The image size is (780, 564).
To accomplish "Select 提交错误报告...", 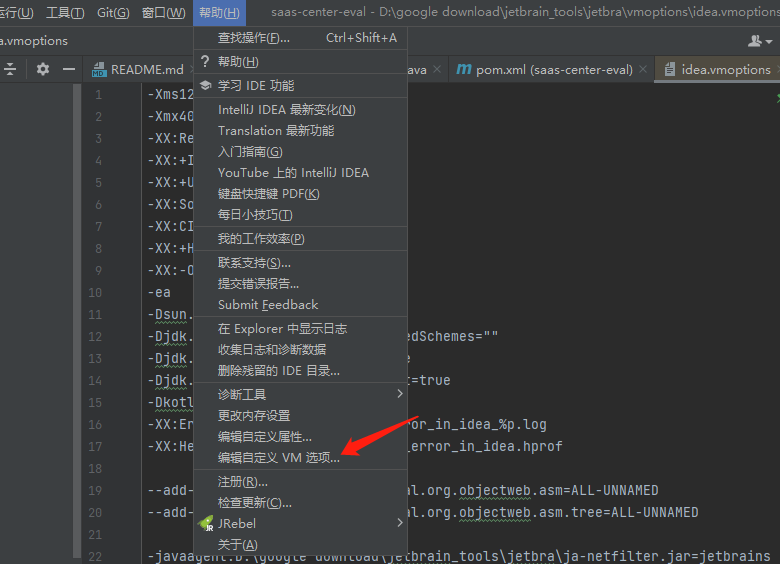I will point(300,283).
